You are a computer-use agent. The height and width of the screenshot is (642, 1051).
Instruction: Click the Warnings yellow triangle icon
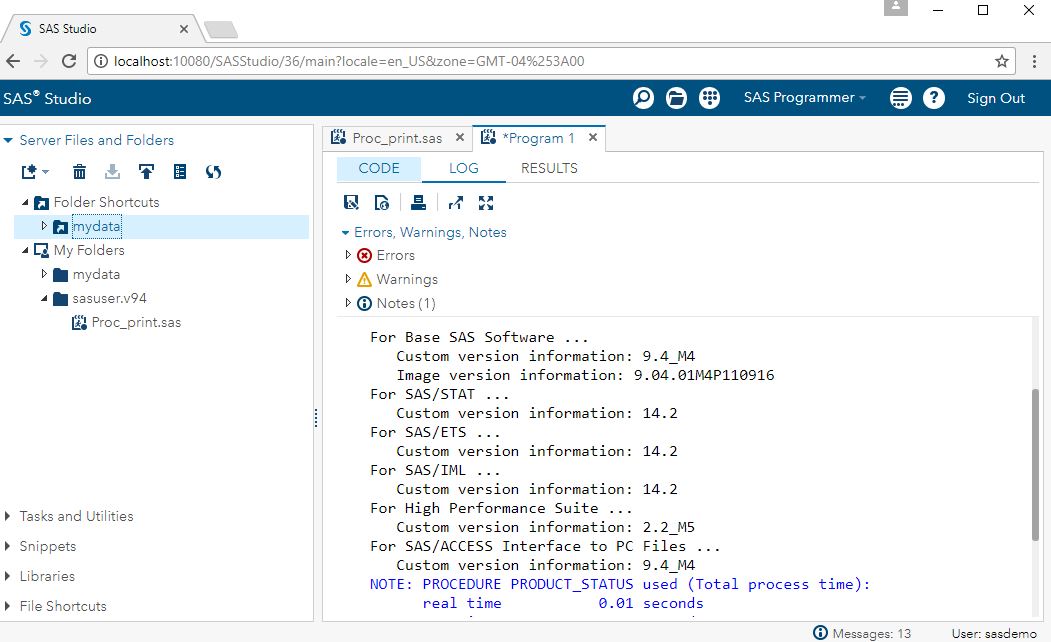pos(364,279)
